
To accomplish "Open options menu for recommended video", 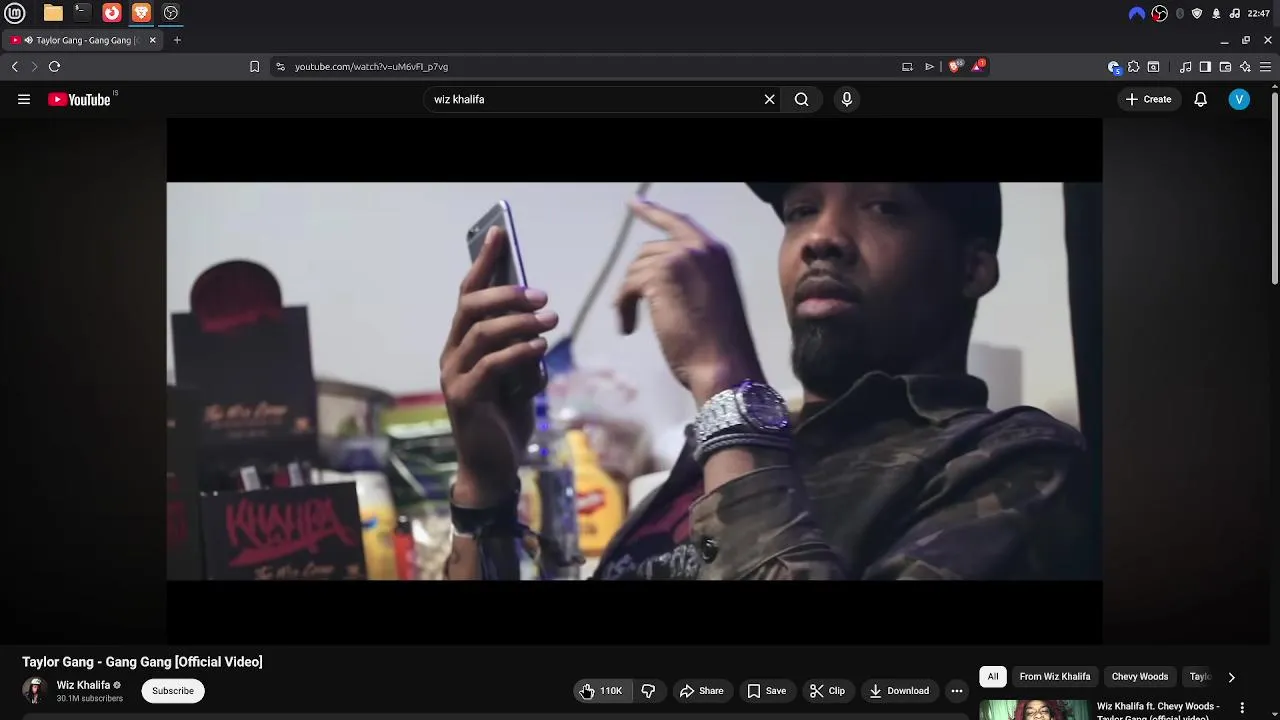I will coord(1242,708).
